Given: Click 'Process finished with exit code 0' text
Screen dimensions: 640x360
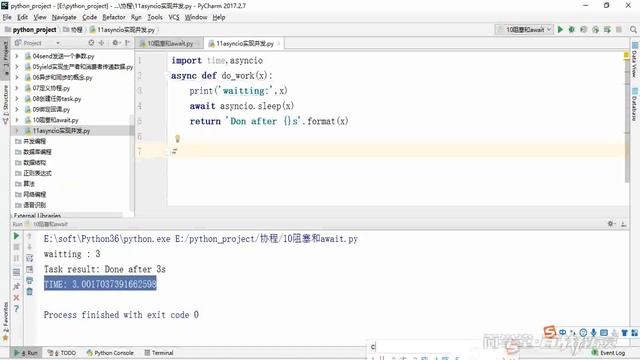Looking at the screenshot, I should pyautogui.click(x=121, y=315).
